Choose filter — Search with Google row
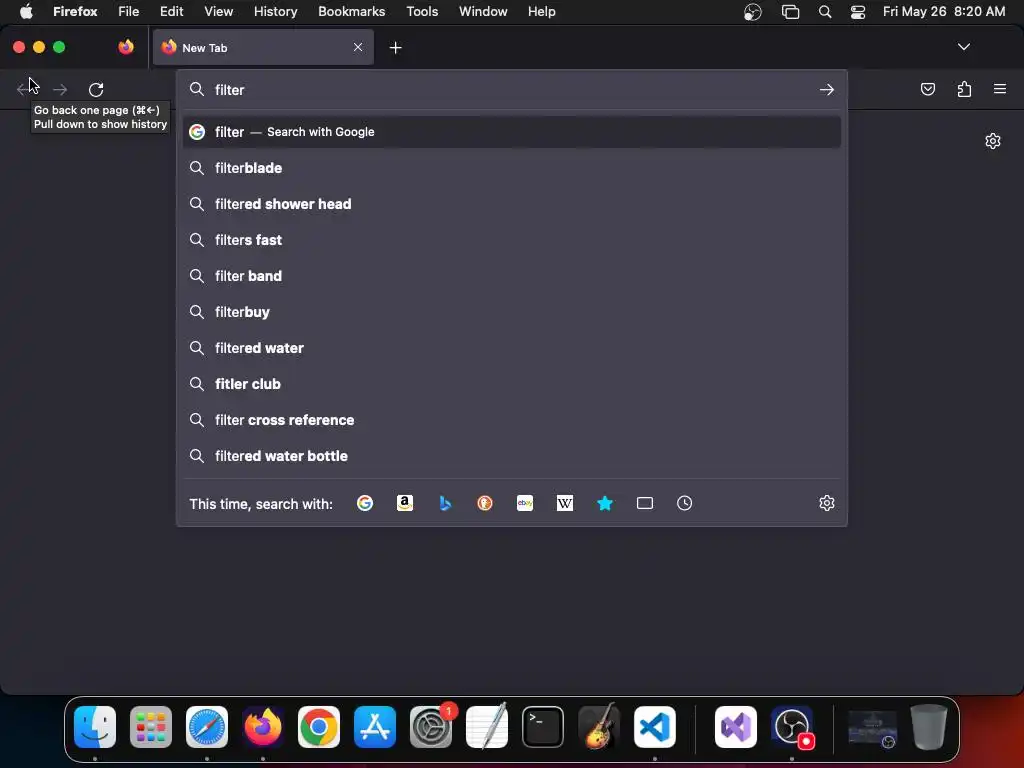Image resolution: width=1024 pixels, height=768 pixels. pos(512,132)
